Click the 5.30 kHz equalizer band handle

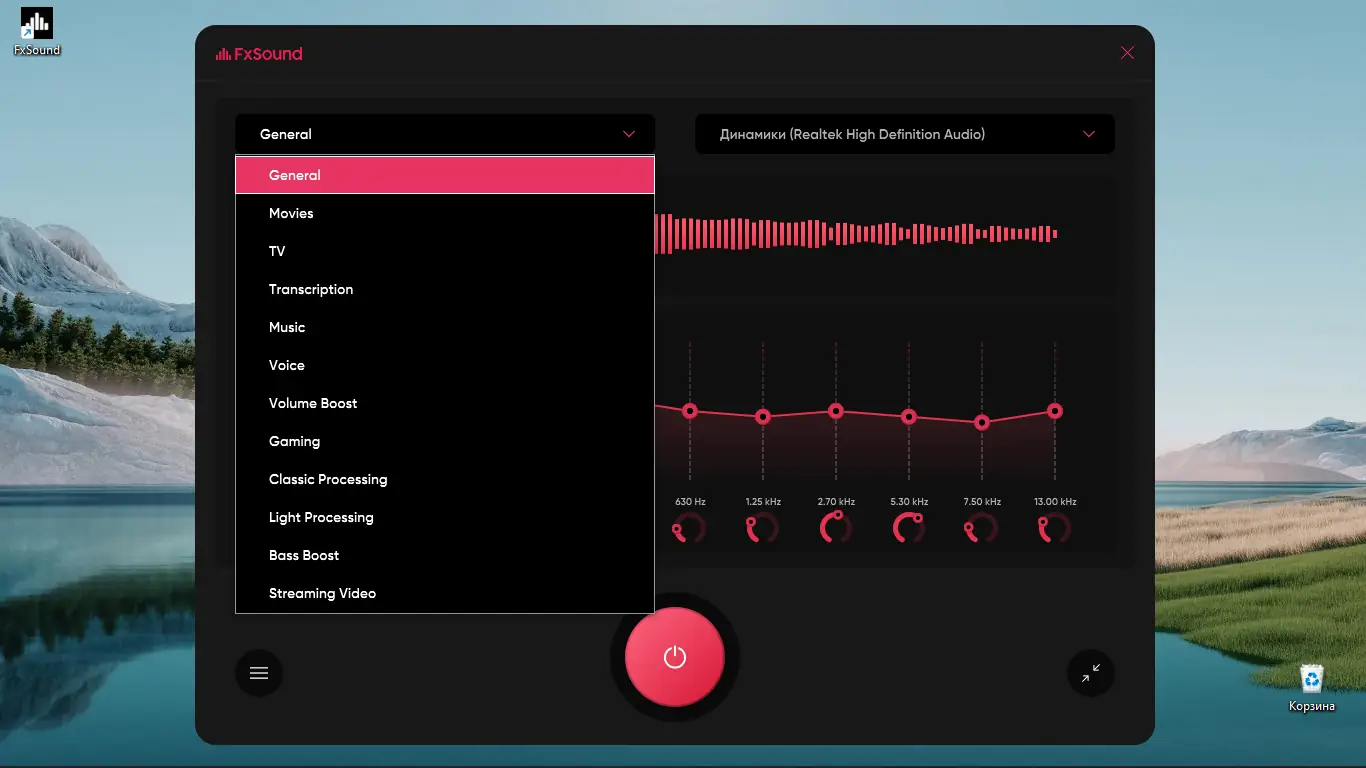pyautogui.click(x=909, y=417)
